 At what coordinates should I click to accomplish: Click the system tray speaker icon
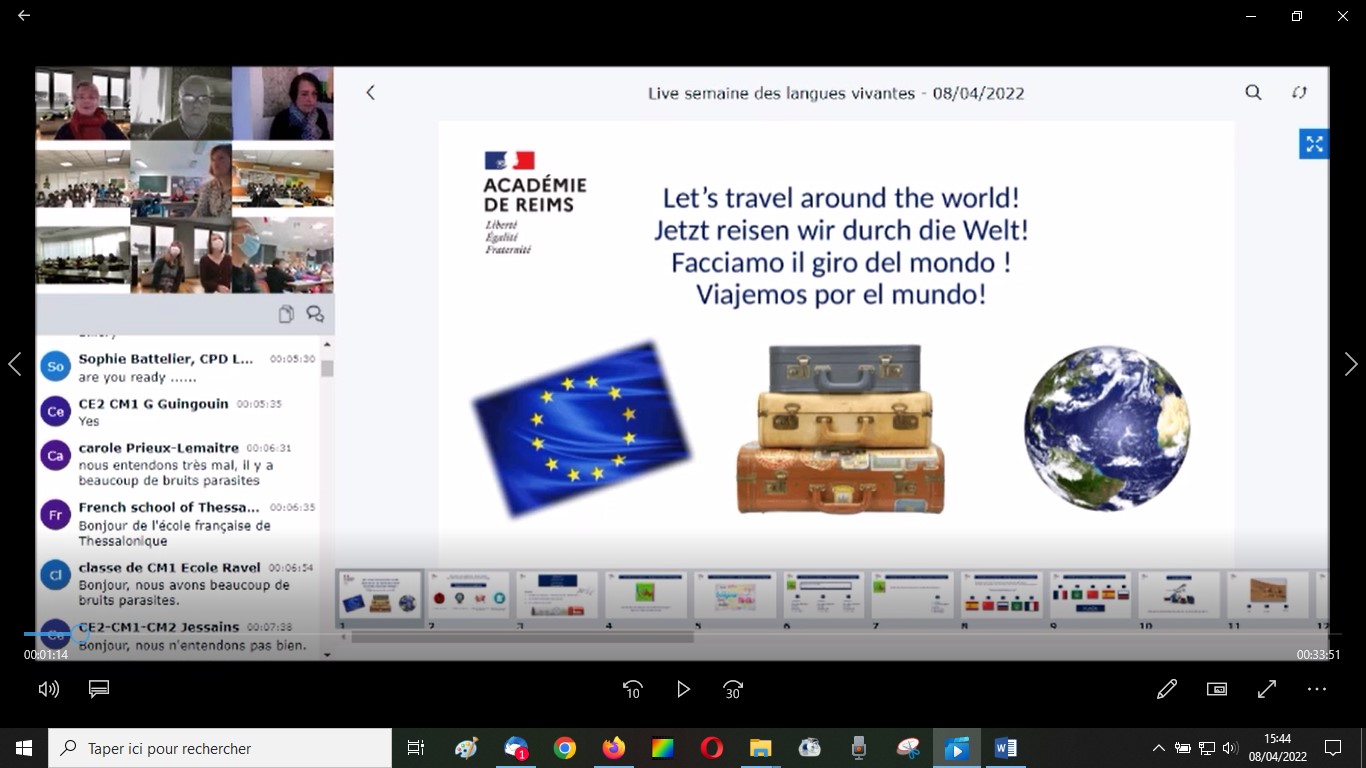tap(1230, 748)
